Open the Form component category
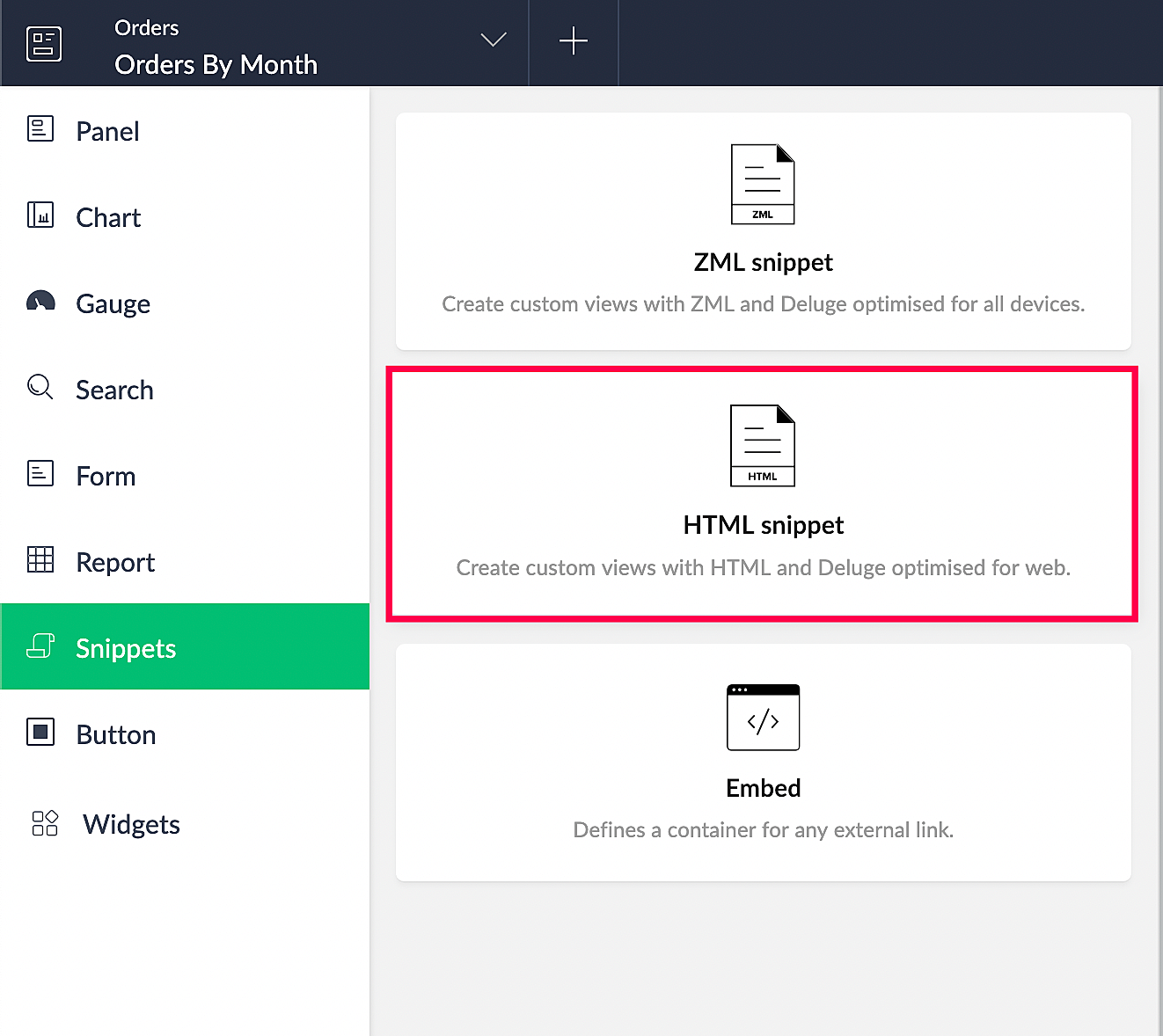The width and height of the screenshot is (1163, 1036). (106, 476)
